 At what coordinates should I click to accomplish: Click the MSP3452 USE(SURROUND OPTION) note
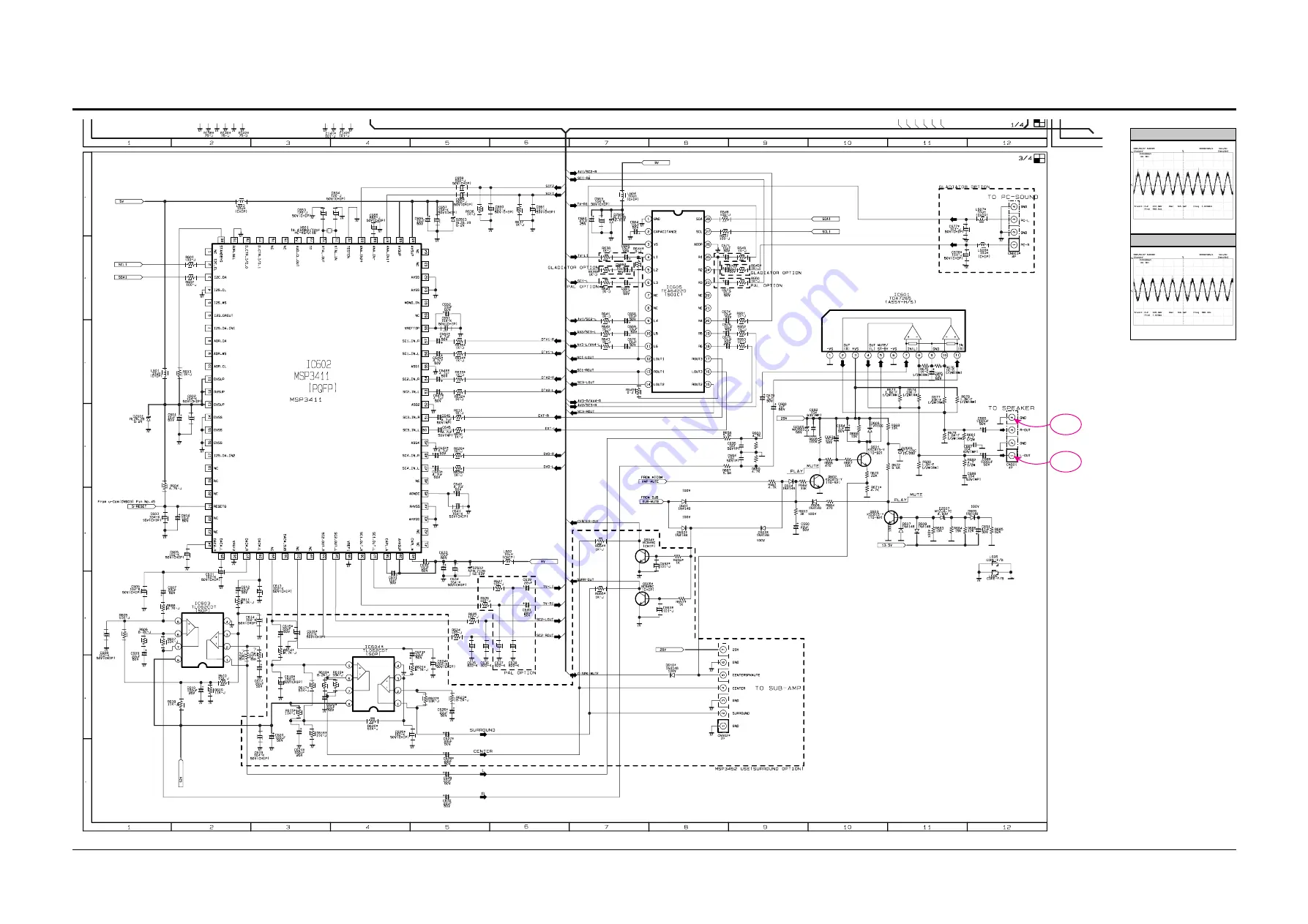tap(758, 769)
